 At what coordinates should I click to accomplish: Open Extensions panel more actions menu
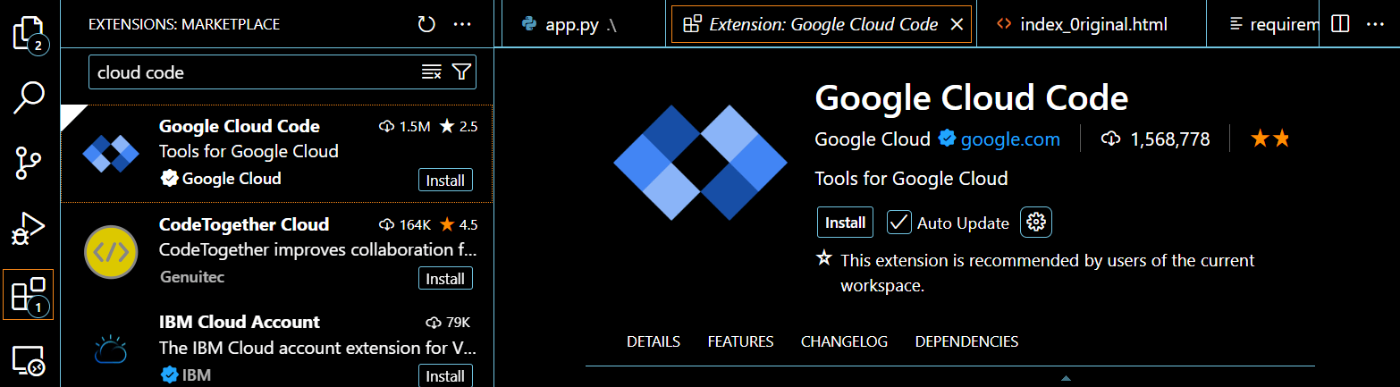pyautogui.click(x=461, y=24)
